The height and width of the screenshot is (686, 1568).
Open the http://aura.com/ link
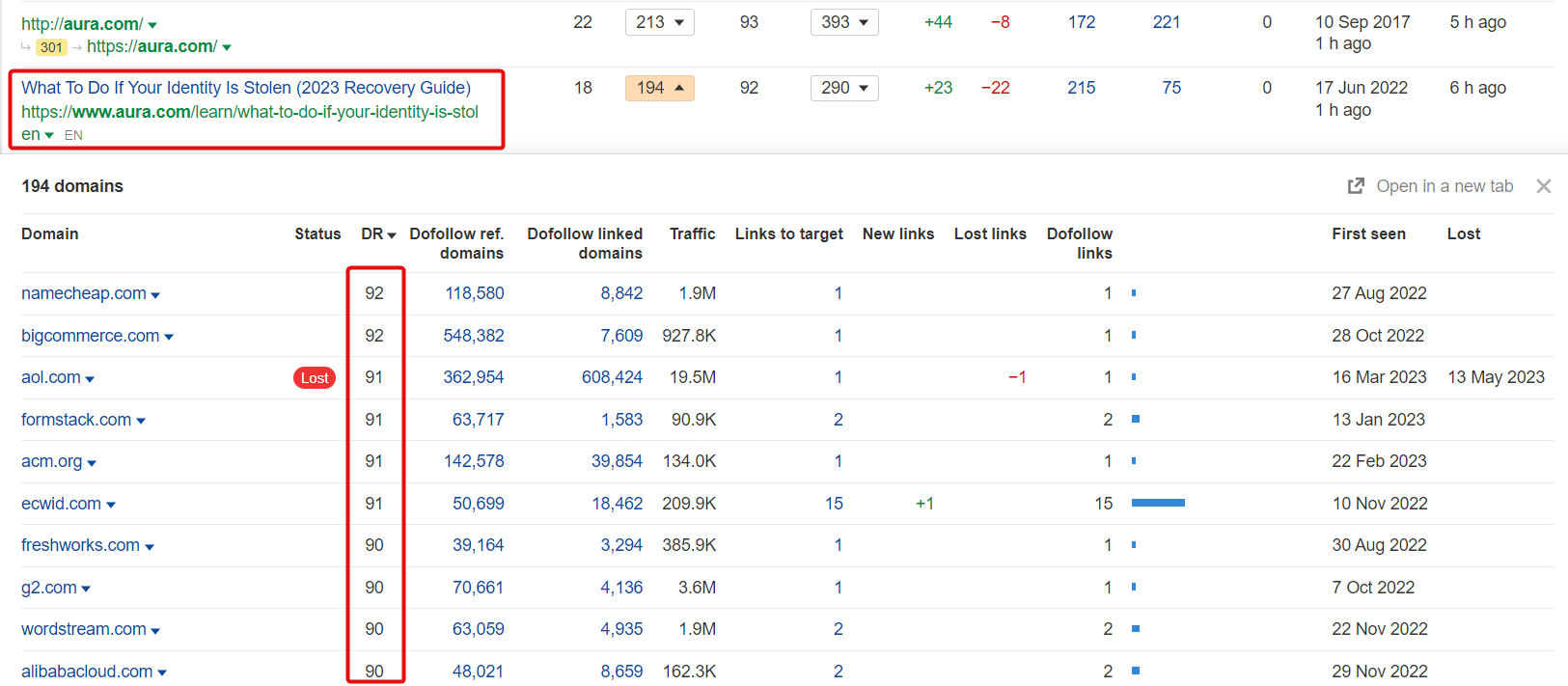(x=82, y=23)
